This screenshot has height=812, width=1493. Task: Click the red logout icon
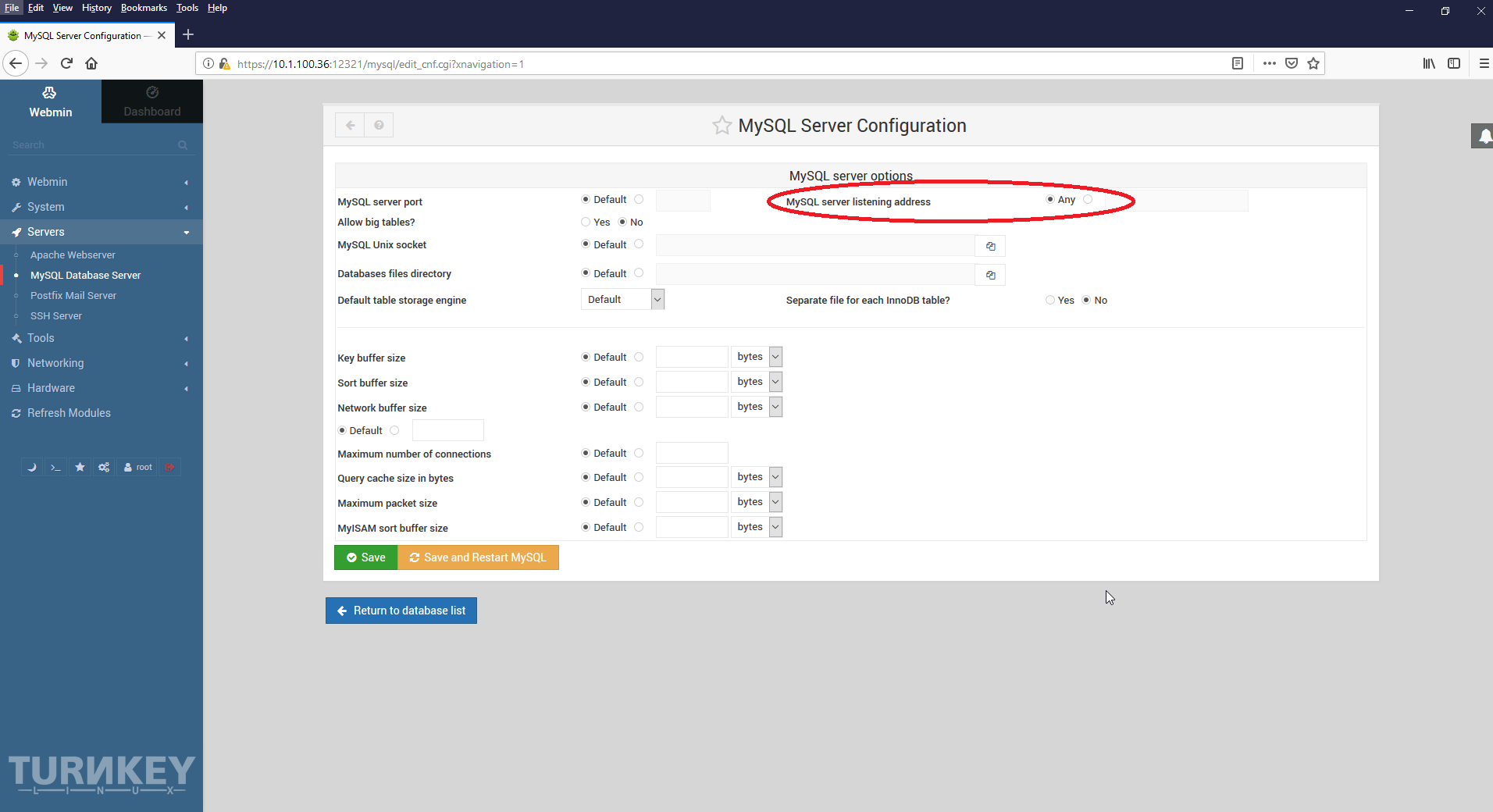(x=169, y=468)
